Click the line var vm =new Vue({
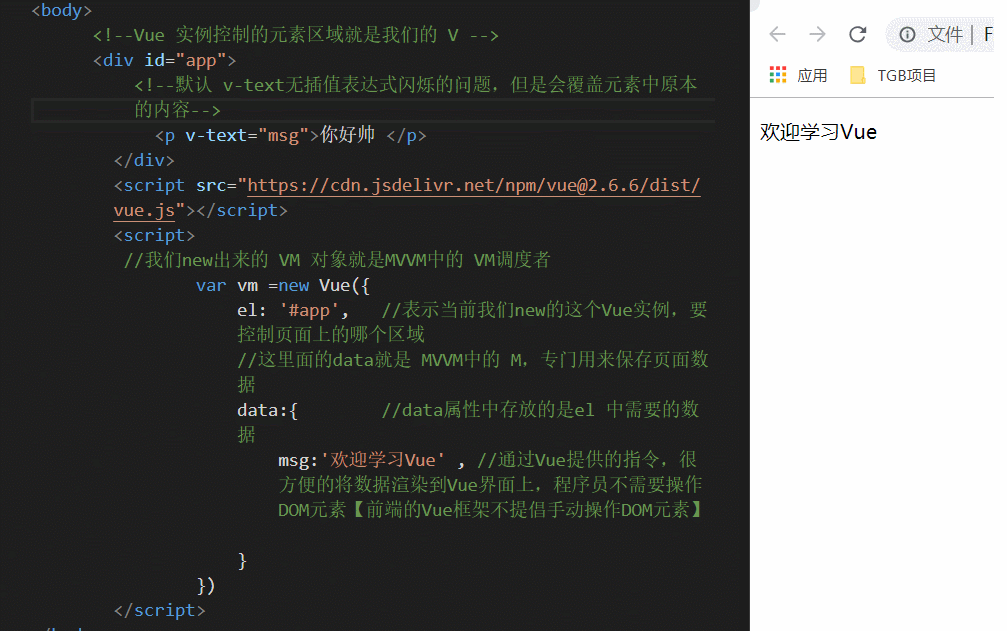Viewport: 1007px width, 631px height. pos(283,286)
